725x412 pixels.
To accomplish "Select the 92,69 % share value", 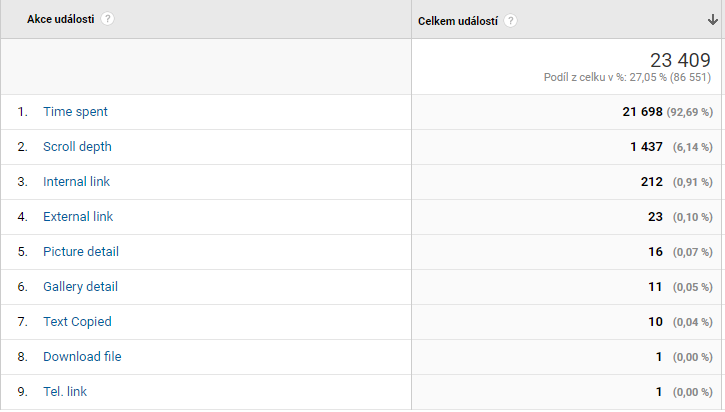I will coord(689,112).
